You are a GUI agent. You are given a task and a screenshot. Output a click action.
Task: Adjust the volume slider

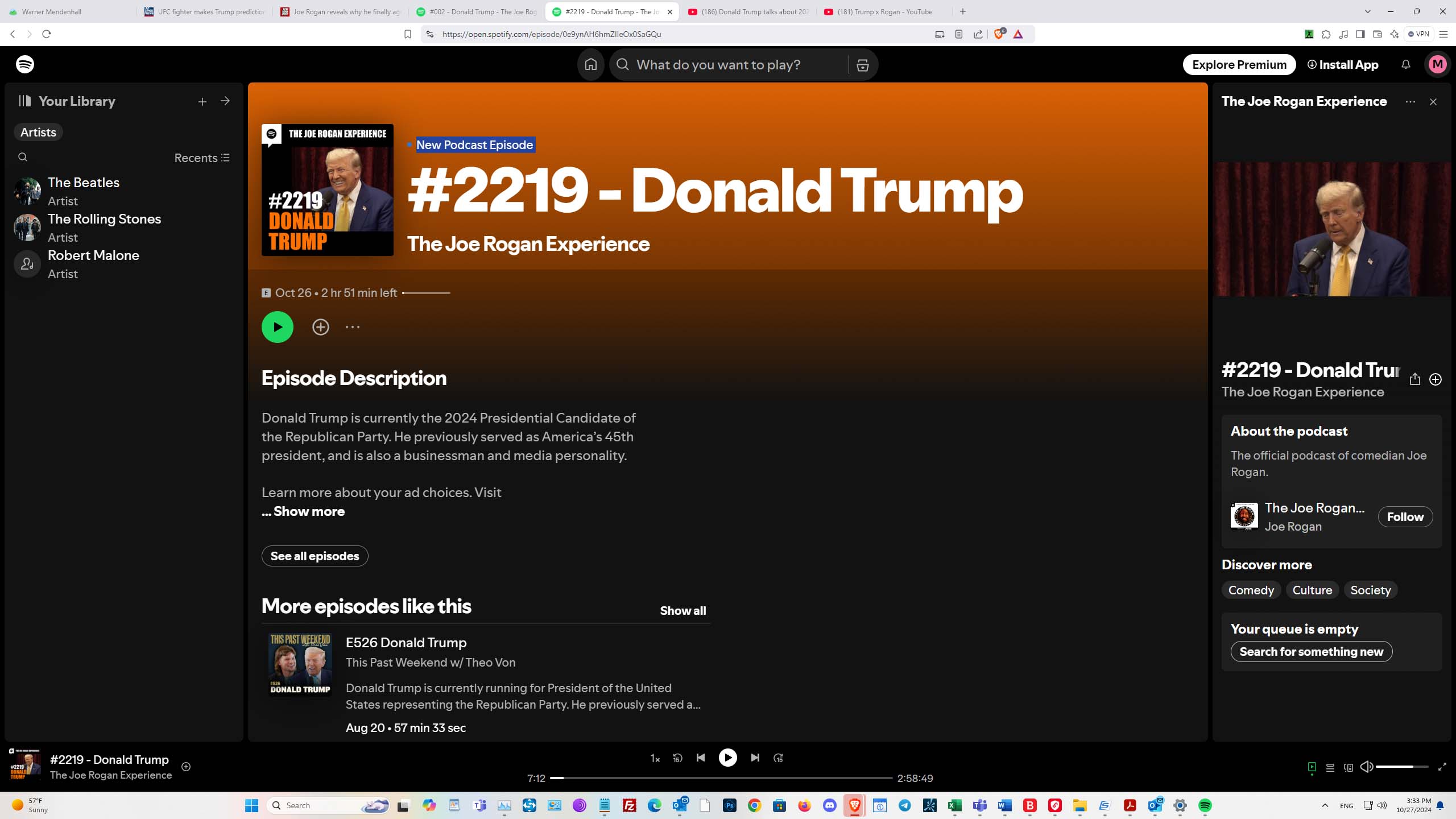coord(1401,767)
